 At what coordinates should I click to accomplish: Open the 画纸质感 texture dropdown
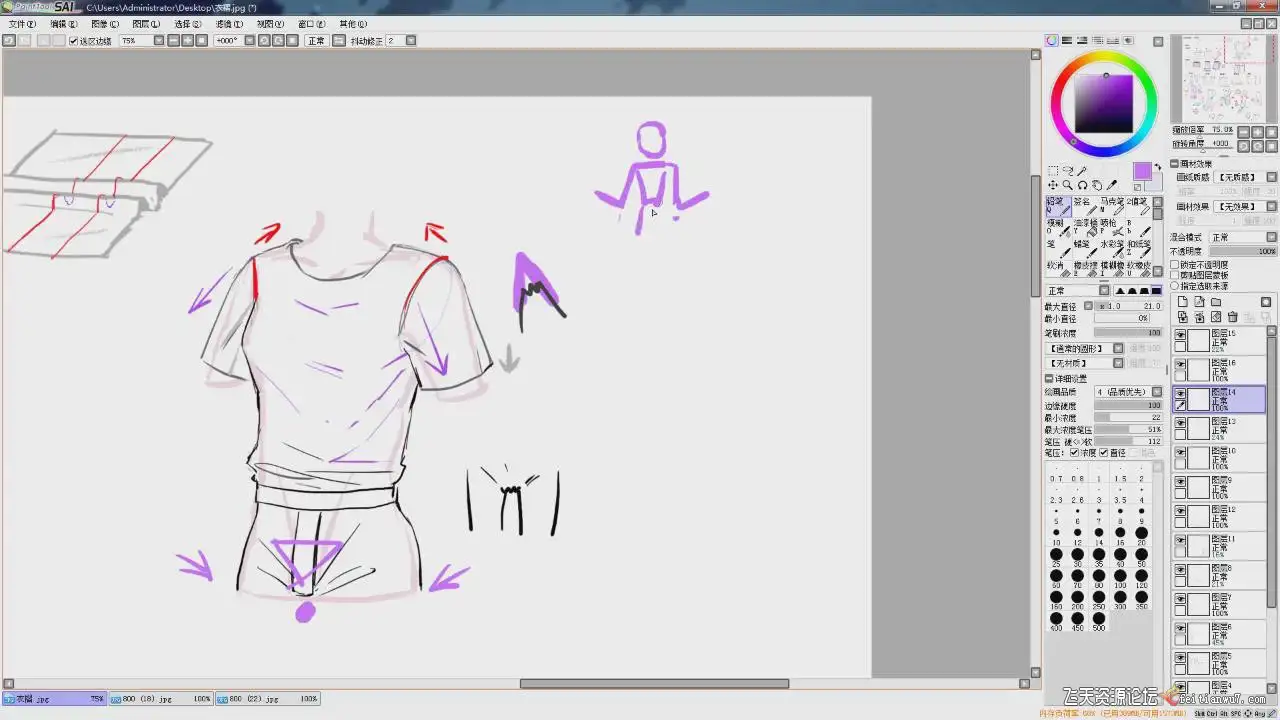click(1271, 177)
